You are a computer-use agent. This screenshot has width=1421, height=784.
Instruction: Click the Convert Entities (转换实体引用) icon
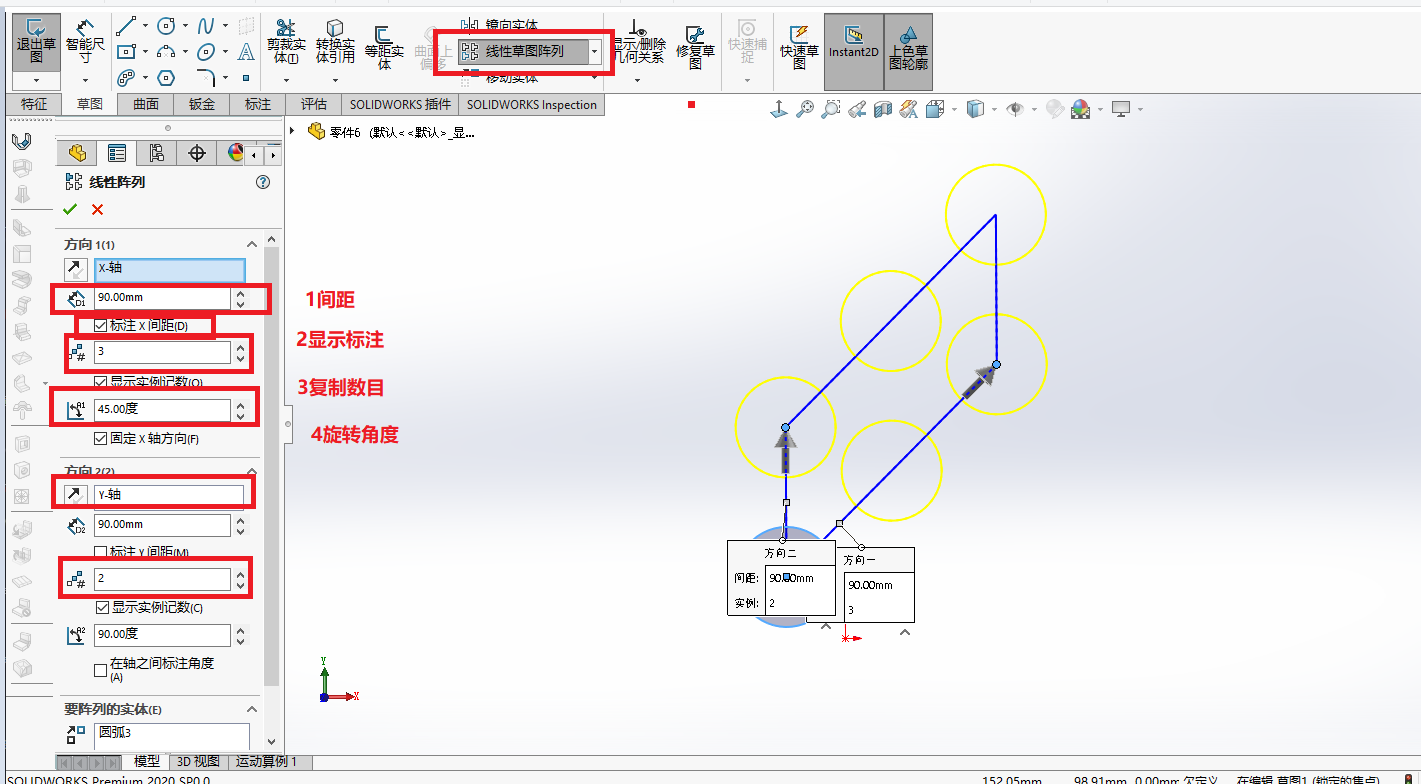[x=335, y=42]
